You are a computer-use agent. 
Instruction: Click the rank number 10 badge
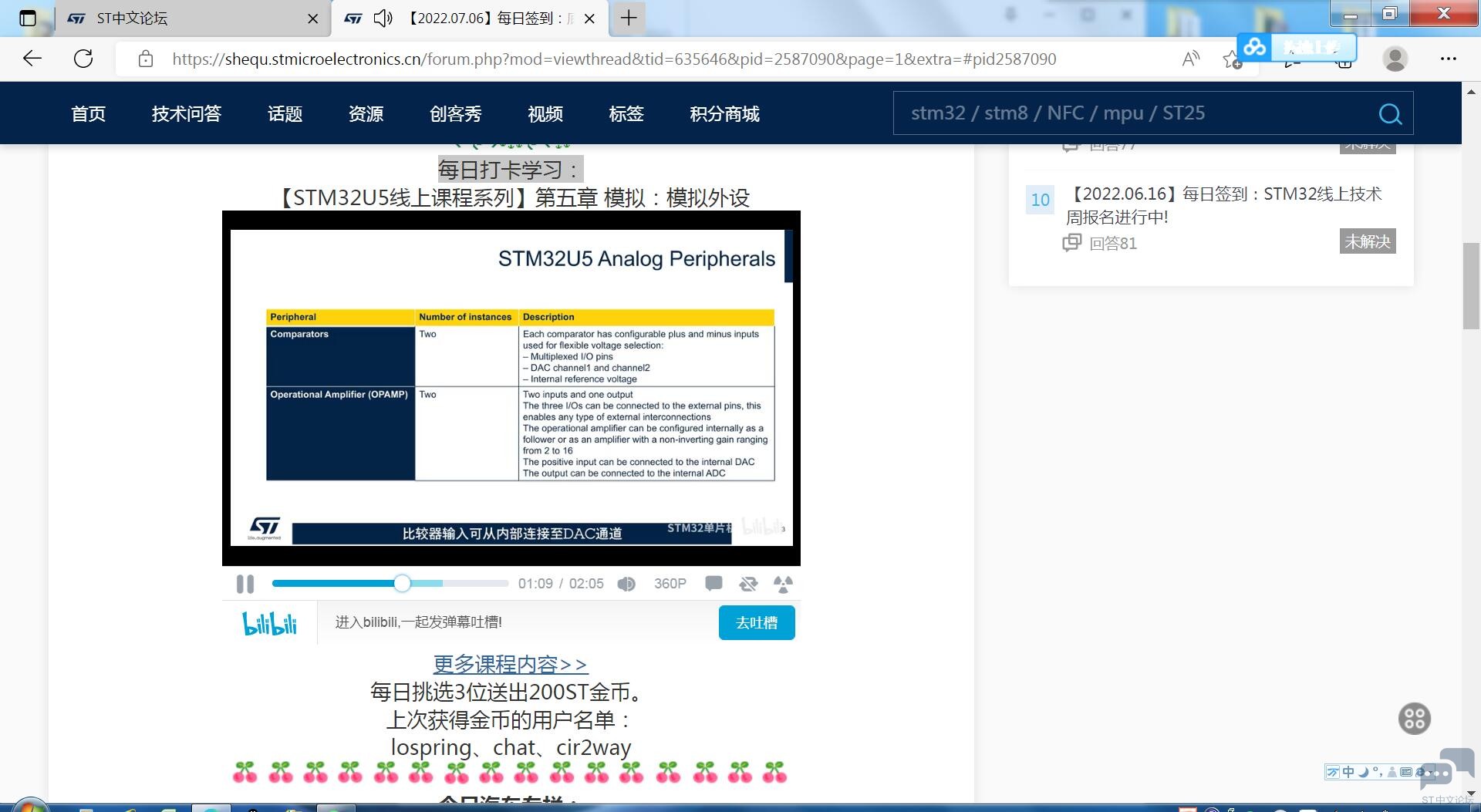[1040, 200]
